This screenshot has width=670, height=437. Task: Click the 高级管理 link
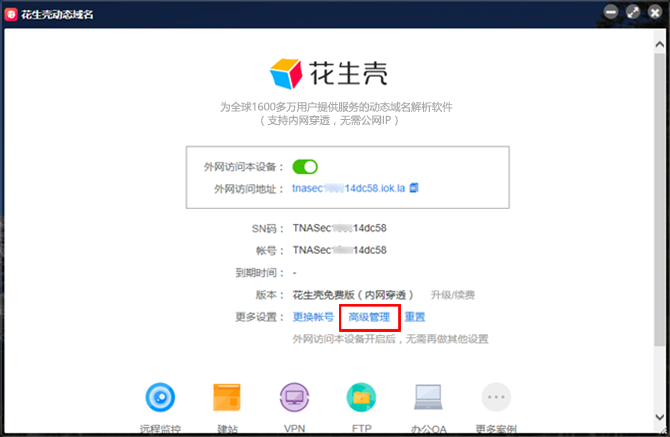click(369, 317)
